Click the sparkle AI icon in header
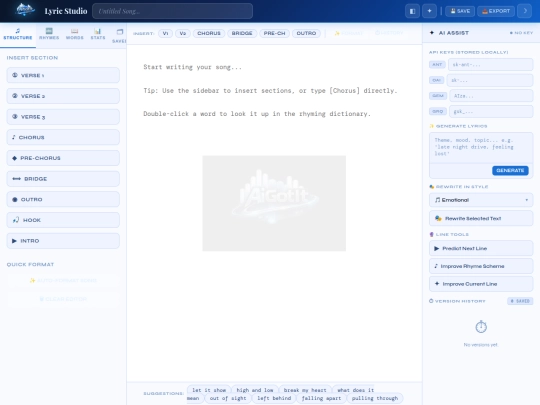This screenshot has width=540, height=405. [429, 11]
